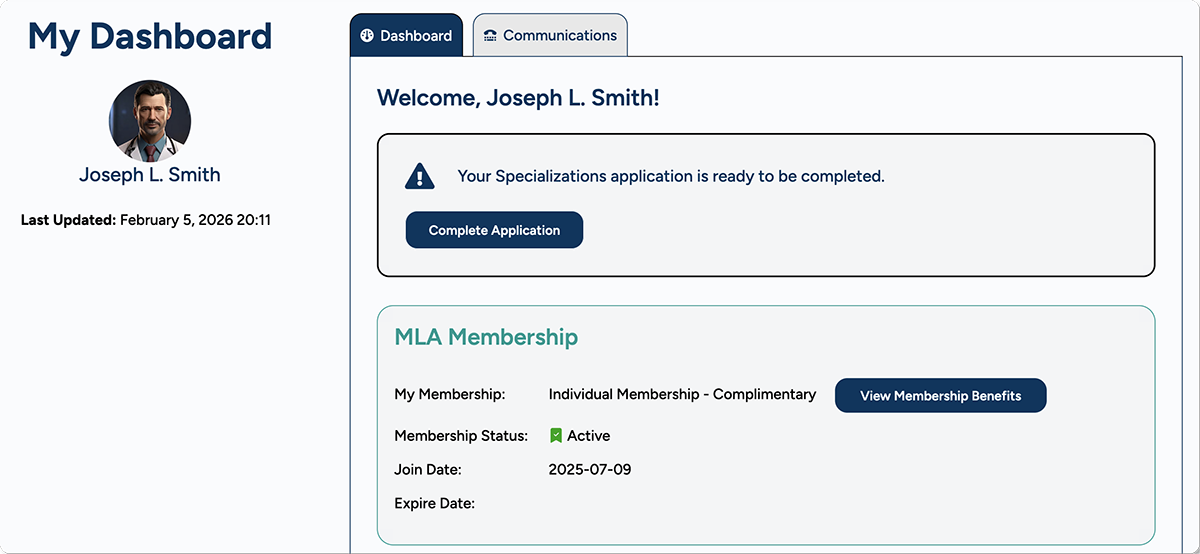
Task: Open View Membership Benefits
Action: (x=940, y=395)
